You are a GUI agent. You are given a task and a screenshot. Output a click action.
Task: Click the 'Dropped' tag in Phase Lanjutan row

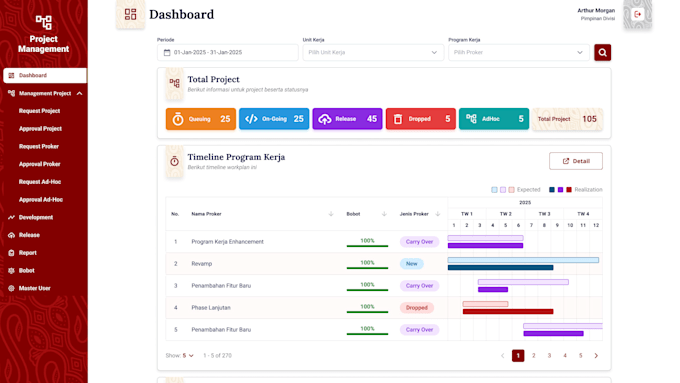coord(417,308)
